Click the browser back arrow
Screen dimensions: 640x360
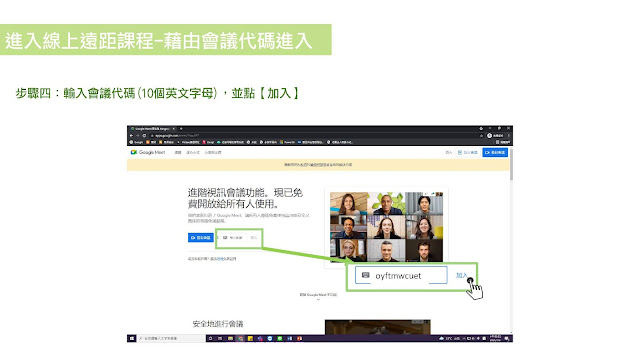point(131,136)
